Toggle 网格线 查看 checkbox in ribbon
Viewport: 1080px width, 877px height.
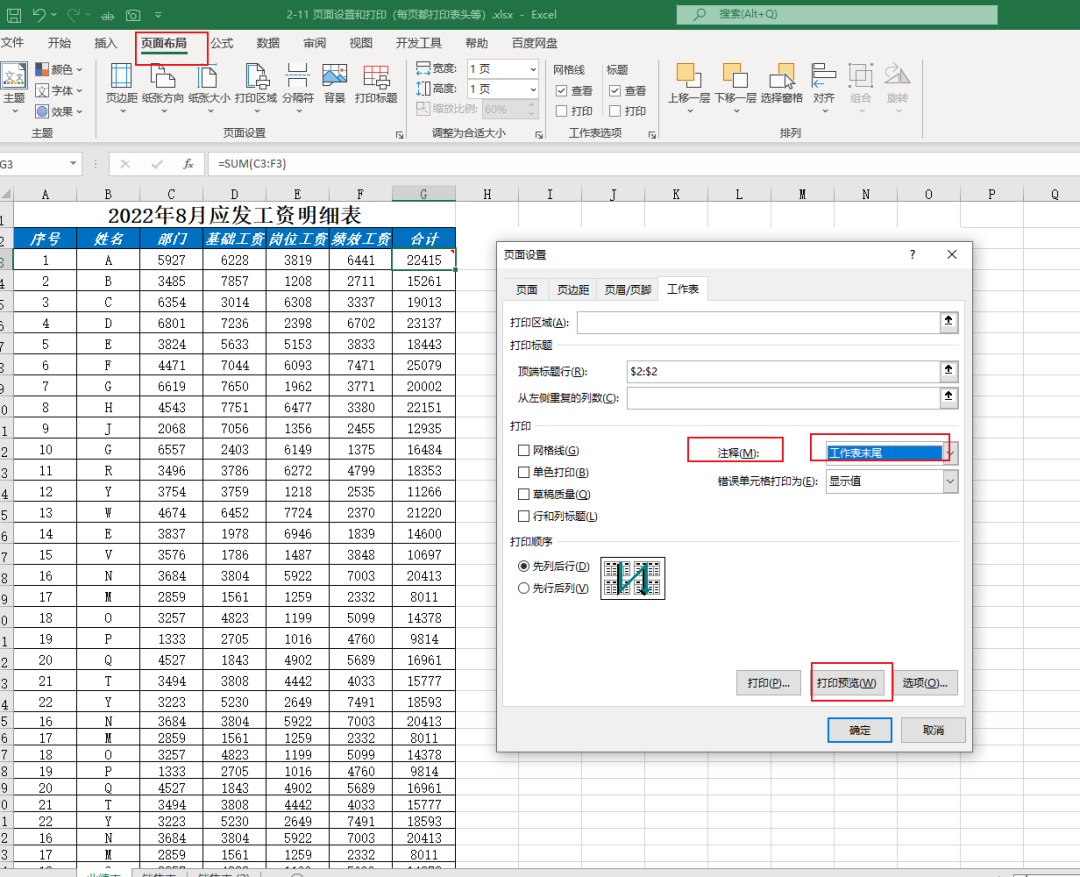561,91
